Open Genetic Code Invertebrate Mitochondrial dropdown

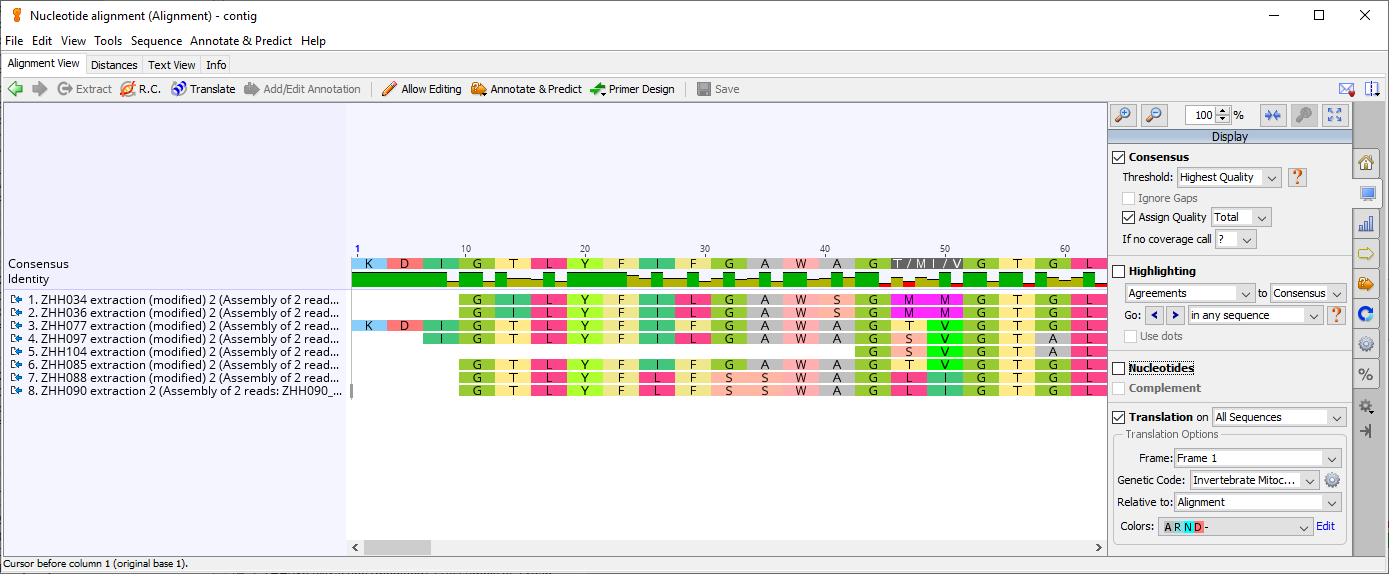1255,480
